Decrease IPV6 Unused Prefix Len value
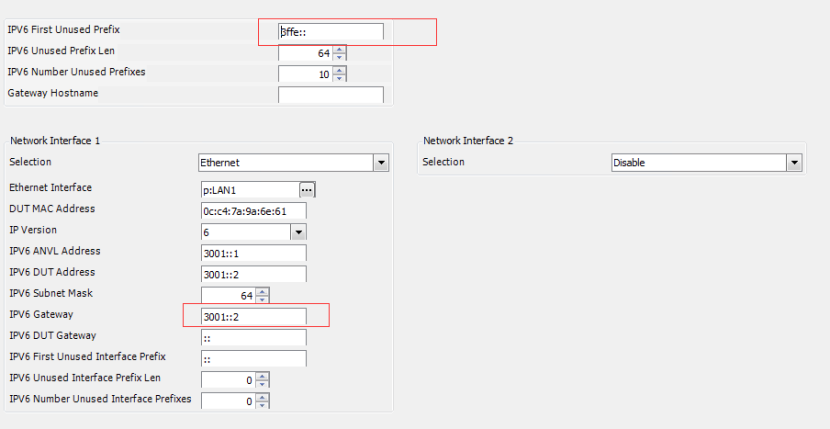This screenshot has width=830, height=429. pyautogui.click(x=340, y=56)
